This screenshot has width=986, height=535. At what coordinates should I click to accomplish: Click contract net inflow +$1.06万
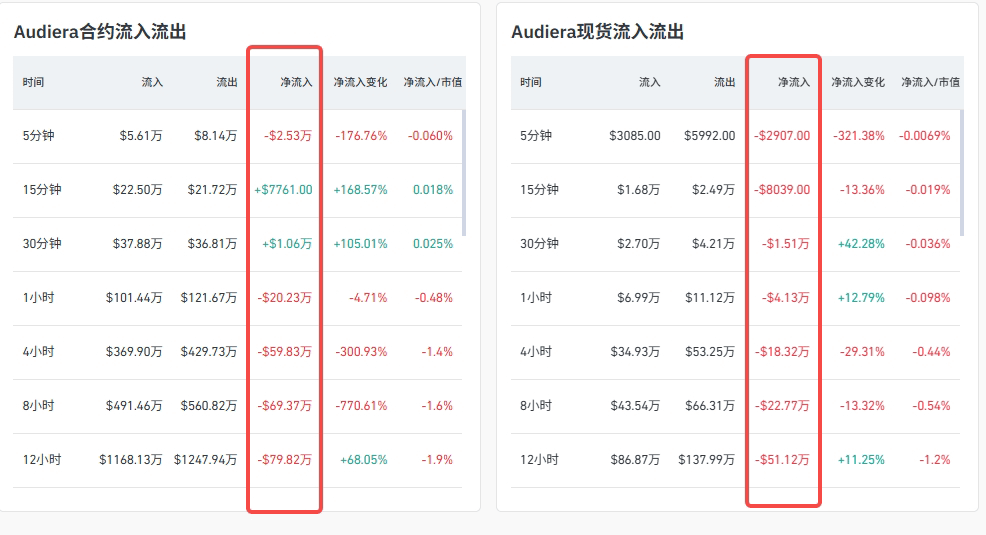coord(287,244)
